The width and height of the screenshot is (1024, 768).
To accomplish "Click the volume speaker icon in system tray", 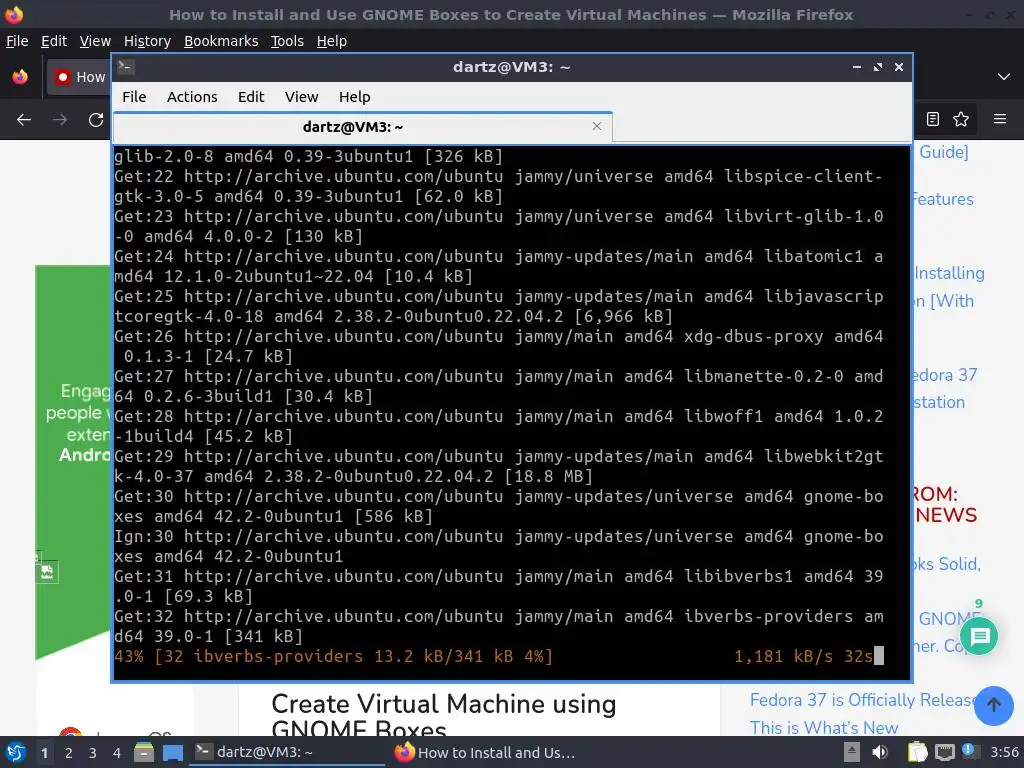I will [x=880, y=752].
